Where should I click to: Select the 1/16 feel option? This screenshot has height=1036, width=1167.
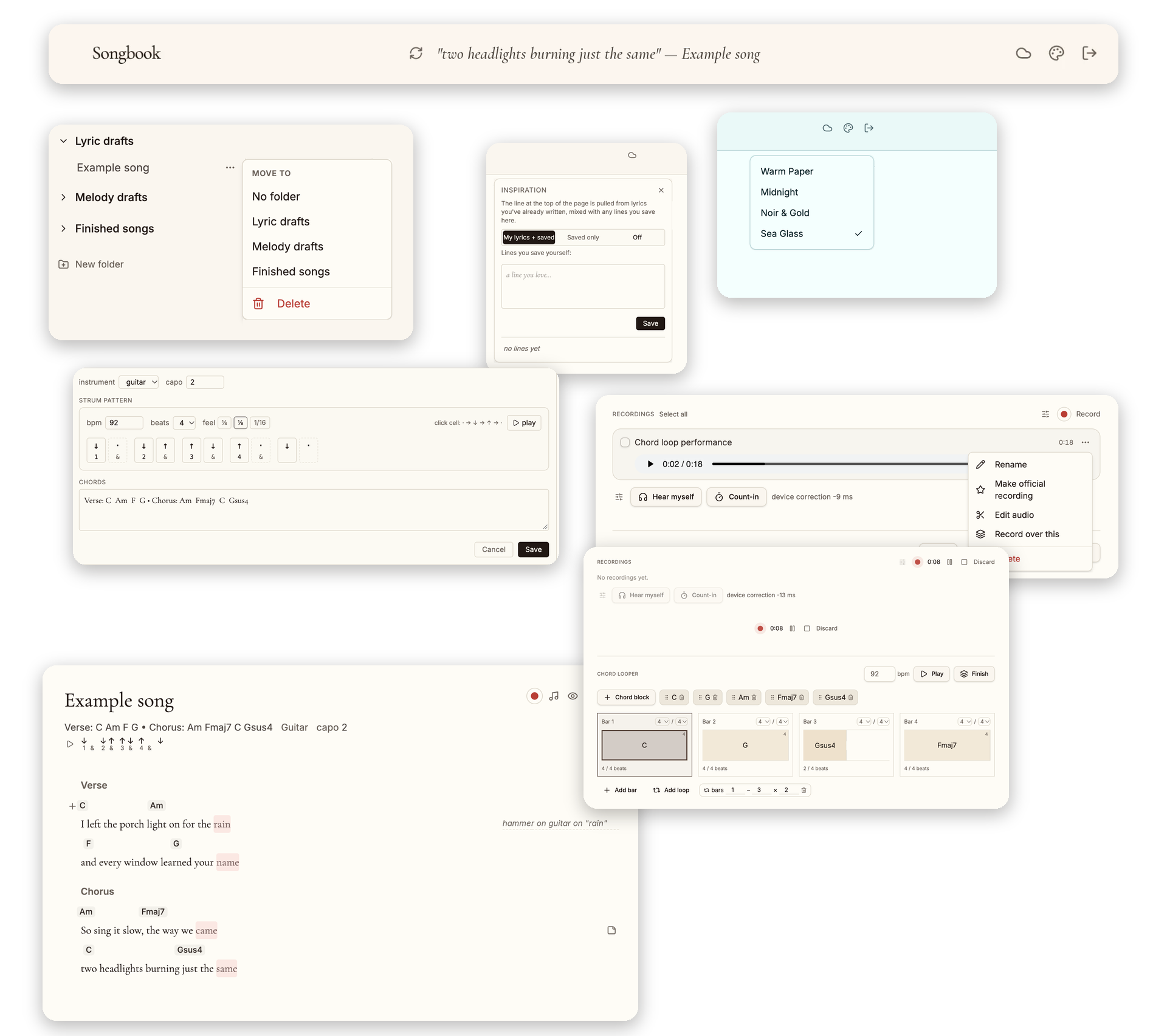[x=260, y=423]
